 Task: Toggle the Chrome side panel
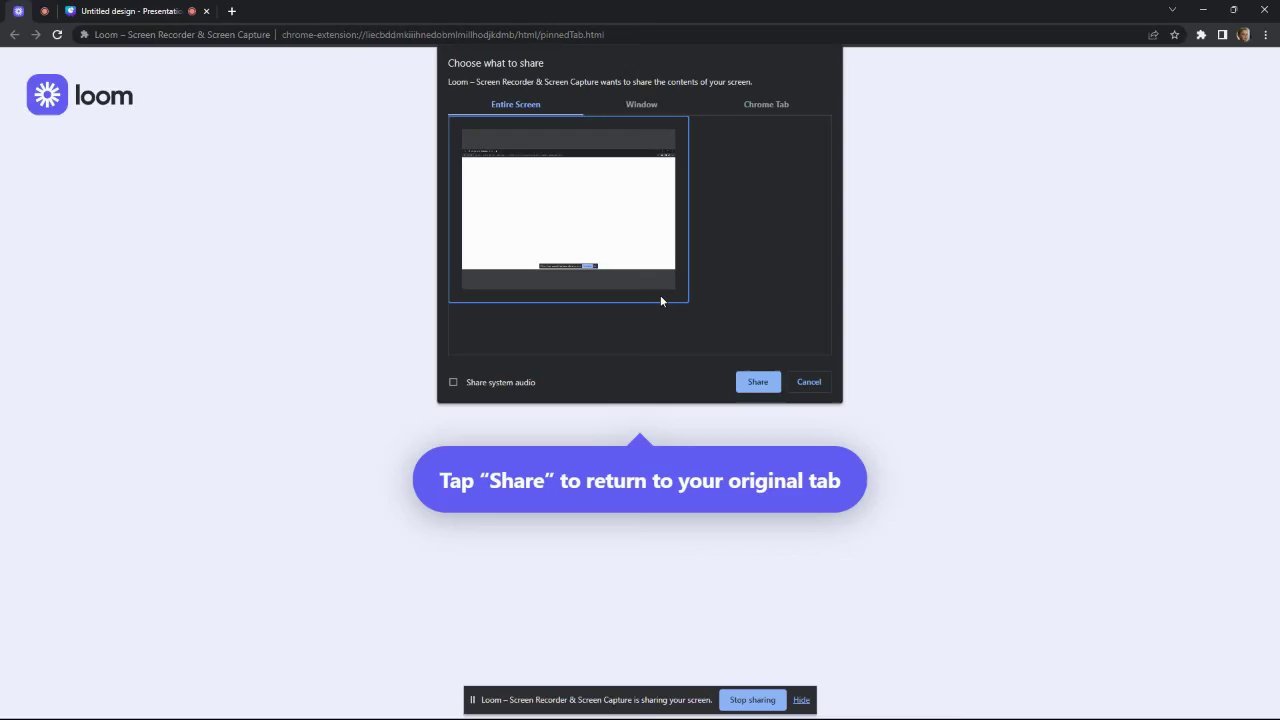tap(1222, 34)
